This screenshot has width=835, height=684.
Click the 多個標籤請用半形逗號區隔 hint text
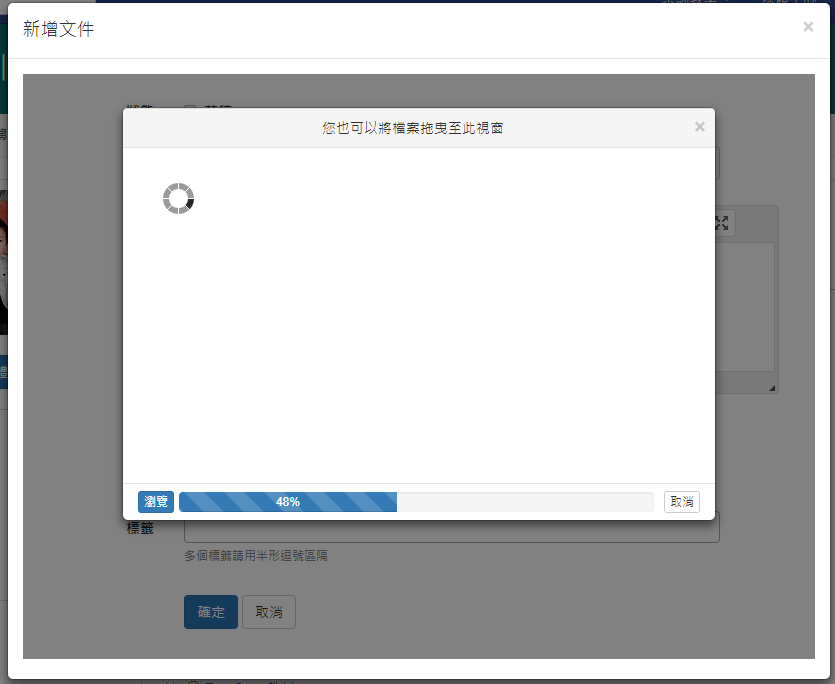tap(255, 555)
